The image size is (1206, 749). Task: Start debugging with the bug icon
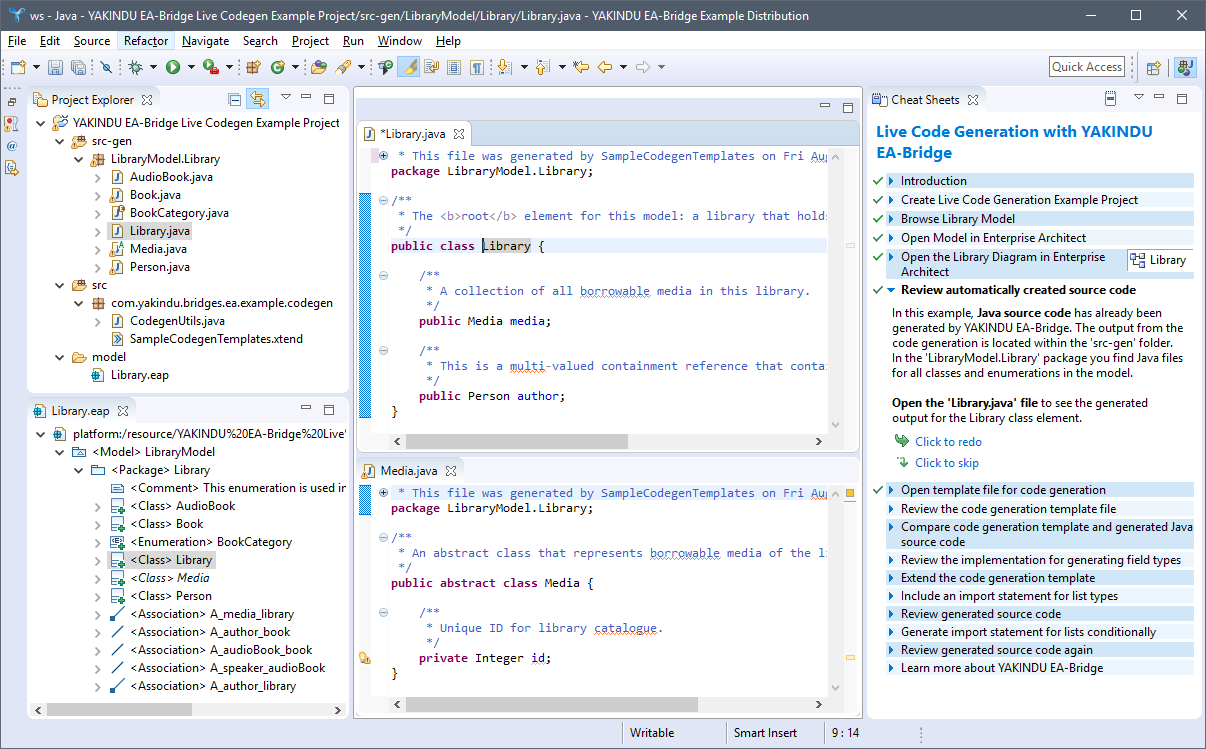[135, 67]
